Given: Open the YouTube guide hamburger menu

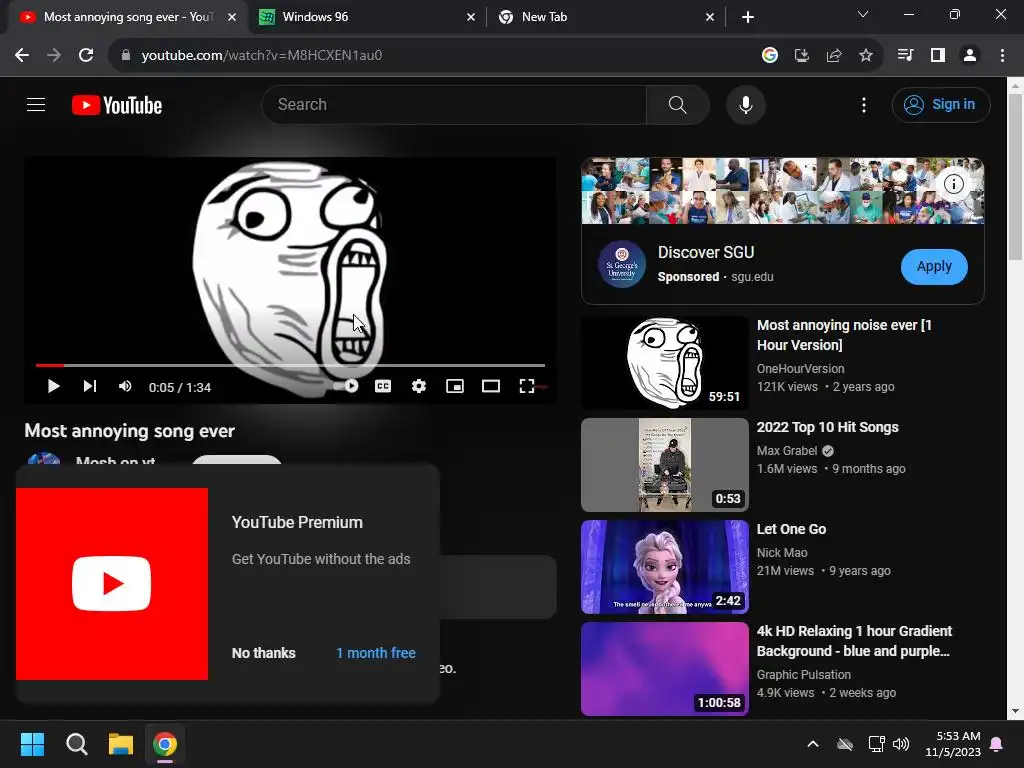Looking at the screenshot, I should click(x=36, y=104).
